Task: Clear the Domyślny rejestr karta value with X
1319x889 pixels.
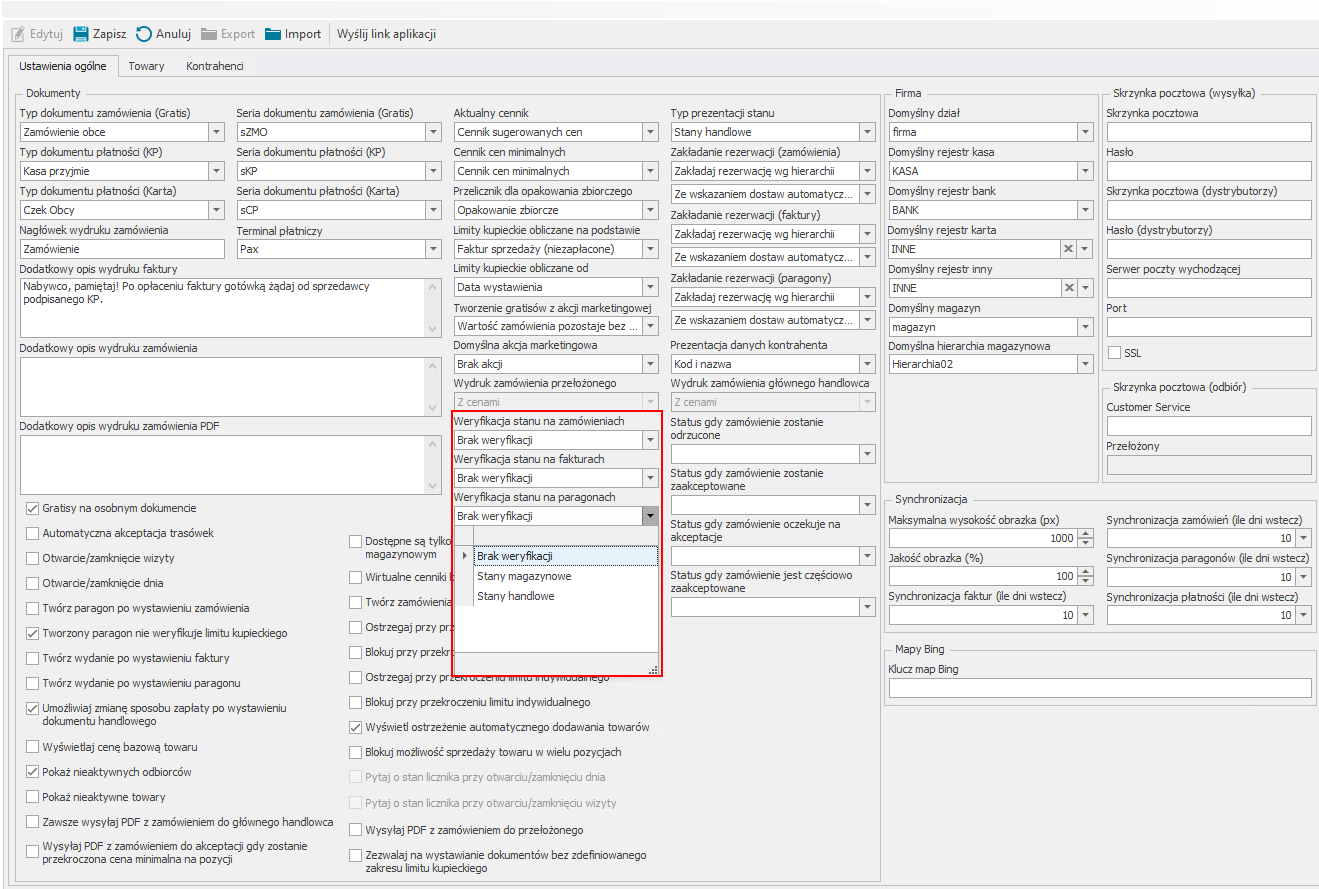Action: pos(1068,249)
